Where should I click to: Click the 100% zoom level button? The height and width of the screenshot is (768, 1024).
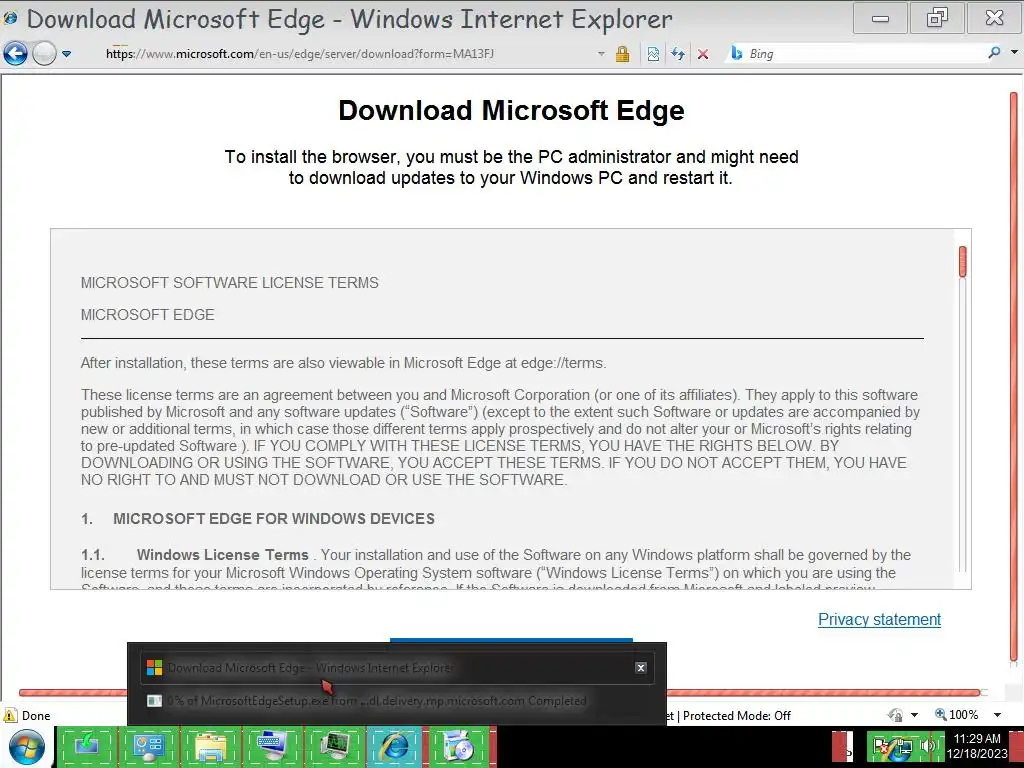(x=957, y=715)
